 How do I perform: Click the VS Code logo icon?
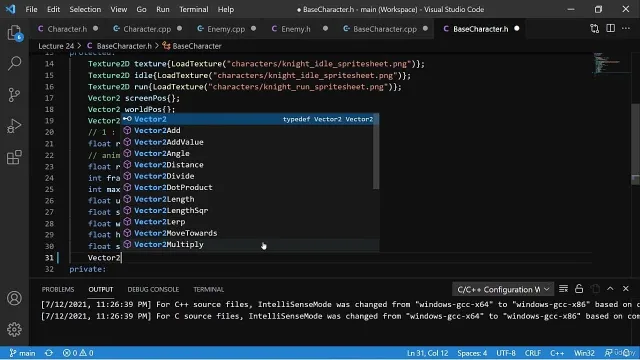[x=11, y=9]
